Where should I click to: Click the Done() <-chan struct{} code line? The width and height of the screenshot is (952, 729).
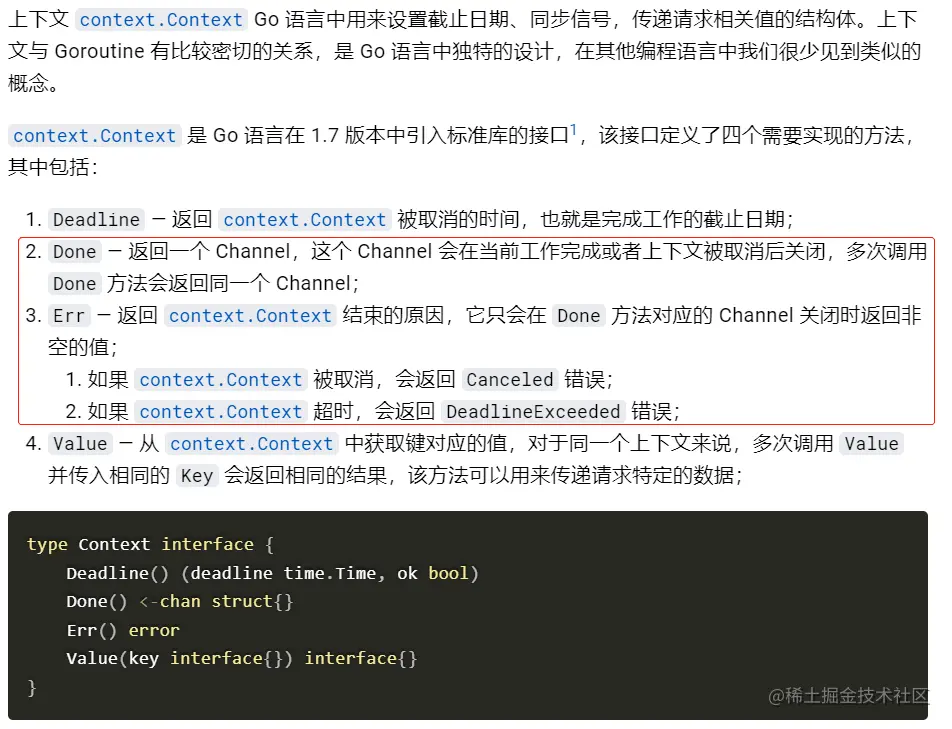(x=179, y=601)
